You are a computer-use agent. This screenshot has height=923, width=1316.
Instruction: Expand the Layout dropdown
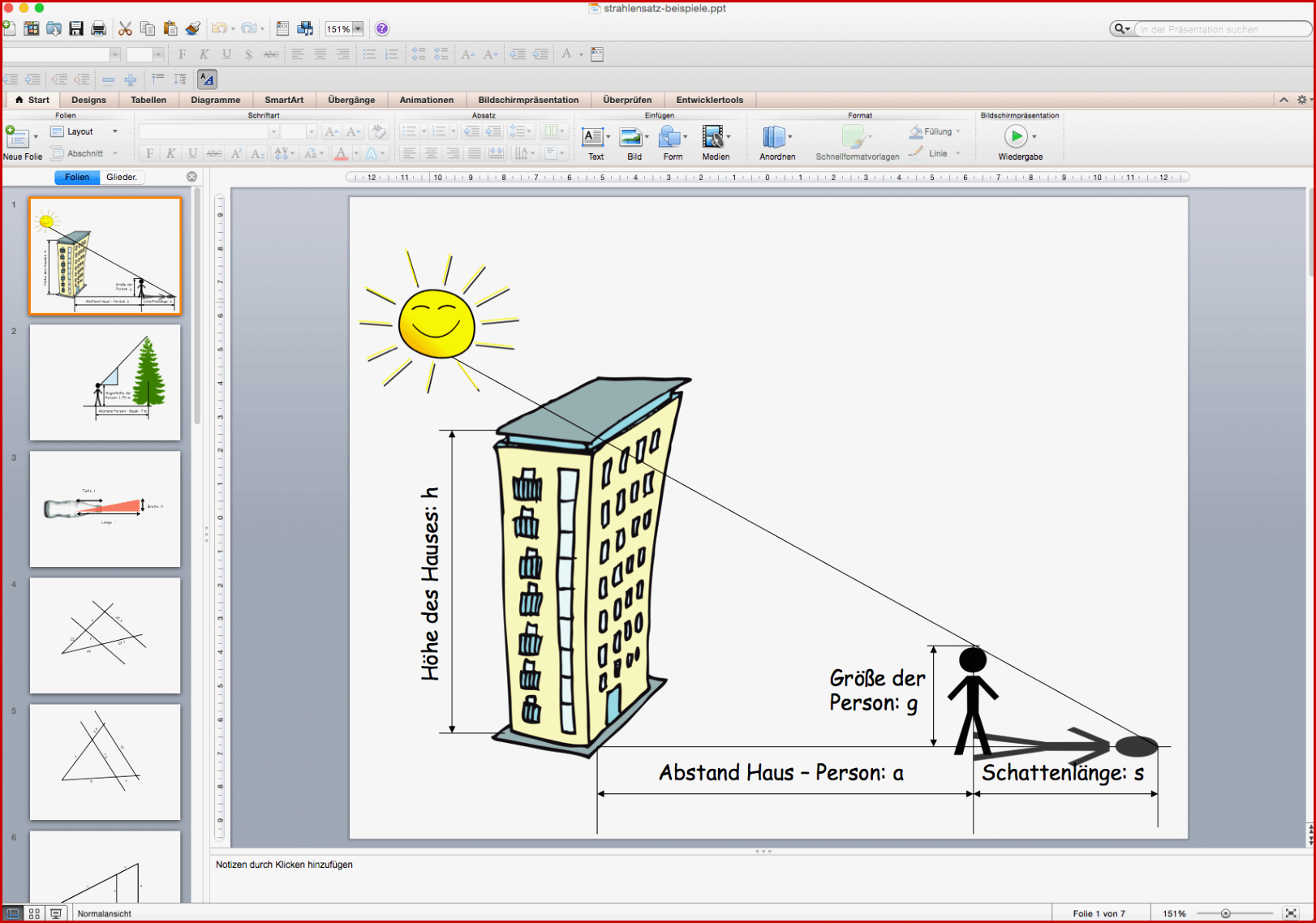click(115, 131)
